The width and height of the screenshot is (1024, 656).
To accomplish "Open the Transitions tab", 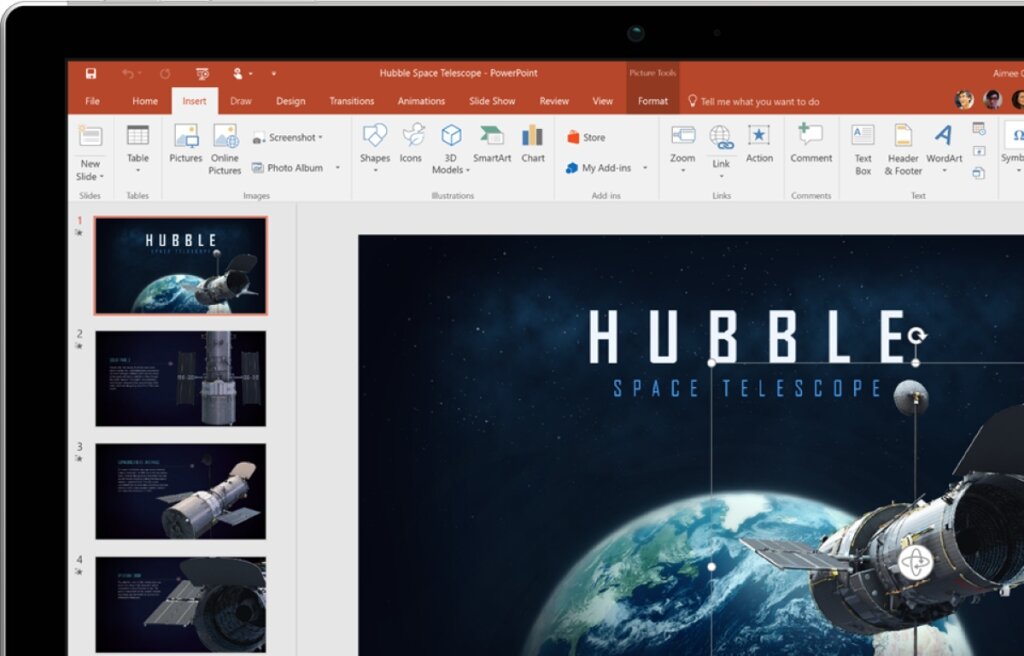I will (352, 101).
